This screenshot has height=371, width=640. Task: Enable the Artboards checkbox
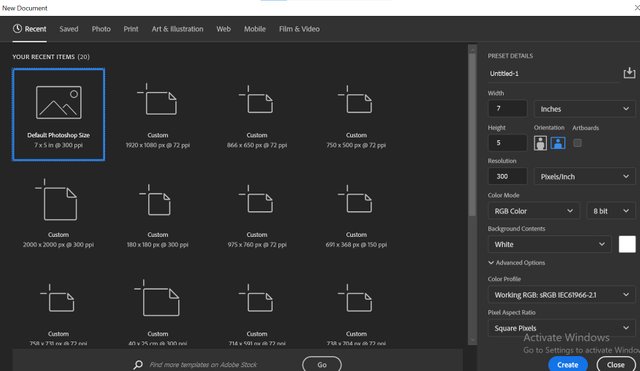pos(577,143)
